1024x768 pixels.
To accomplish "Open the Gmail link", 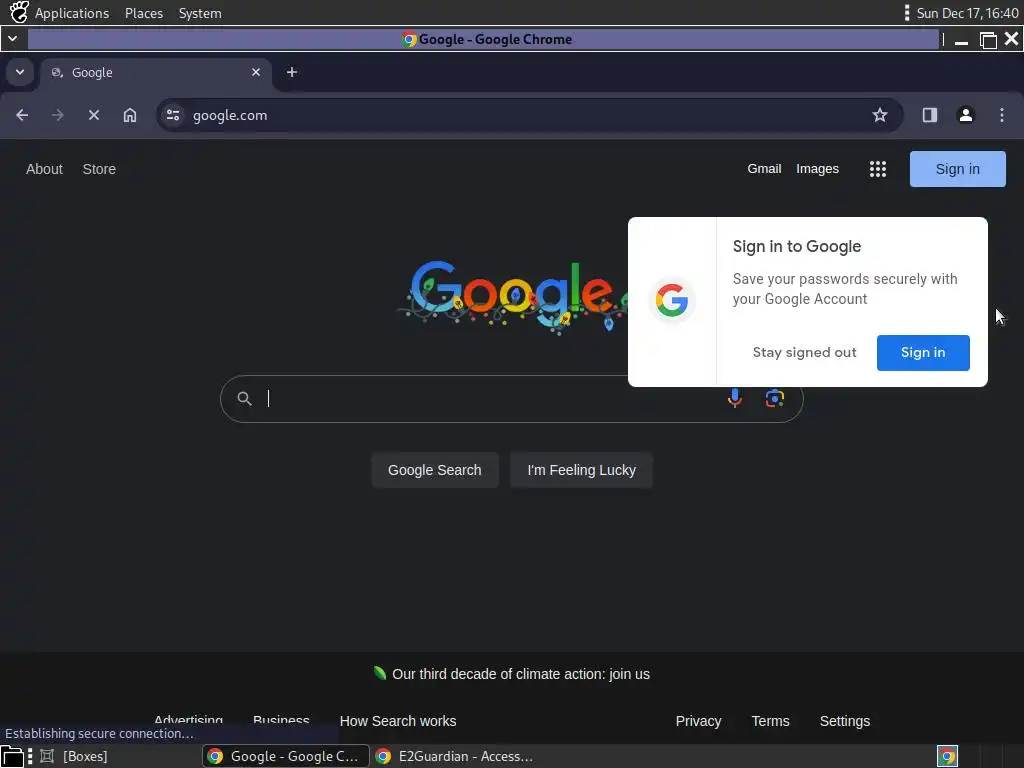I will point(764,168).
